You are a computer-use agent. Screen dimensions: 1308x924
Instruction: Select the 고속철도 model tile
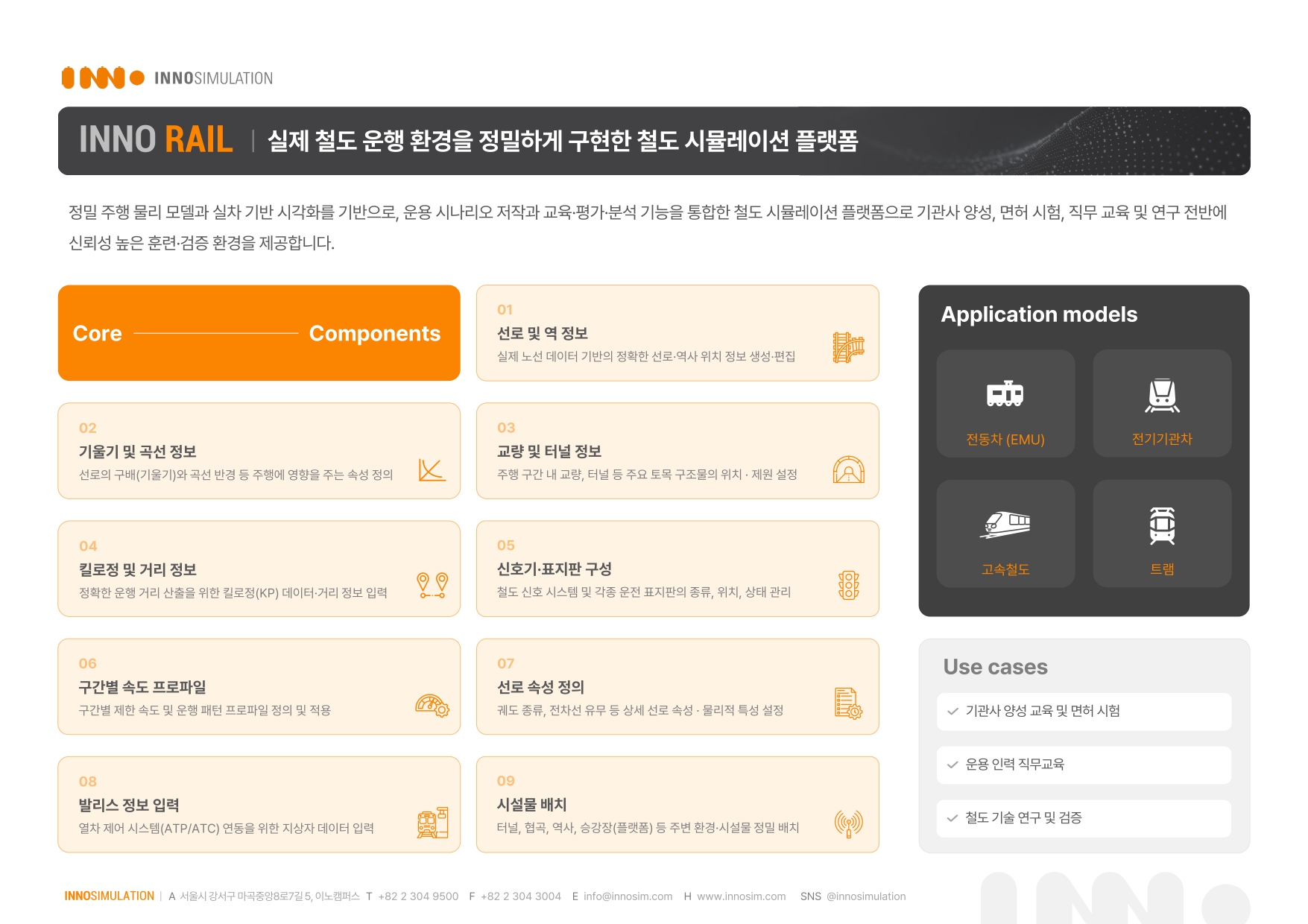1005,534
